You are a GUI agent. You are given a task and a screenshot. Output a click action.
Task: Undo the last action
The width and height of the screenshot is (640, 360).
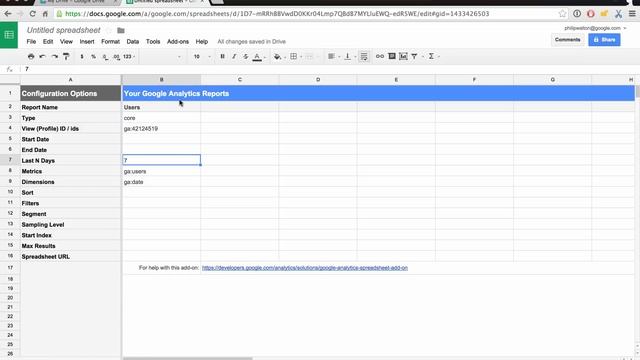click(42, 56)
